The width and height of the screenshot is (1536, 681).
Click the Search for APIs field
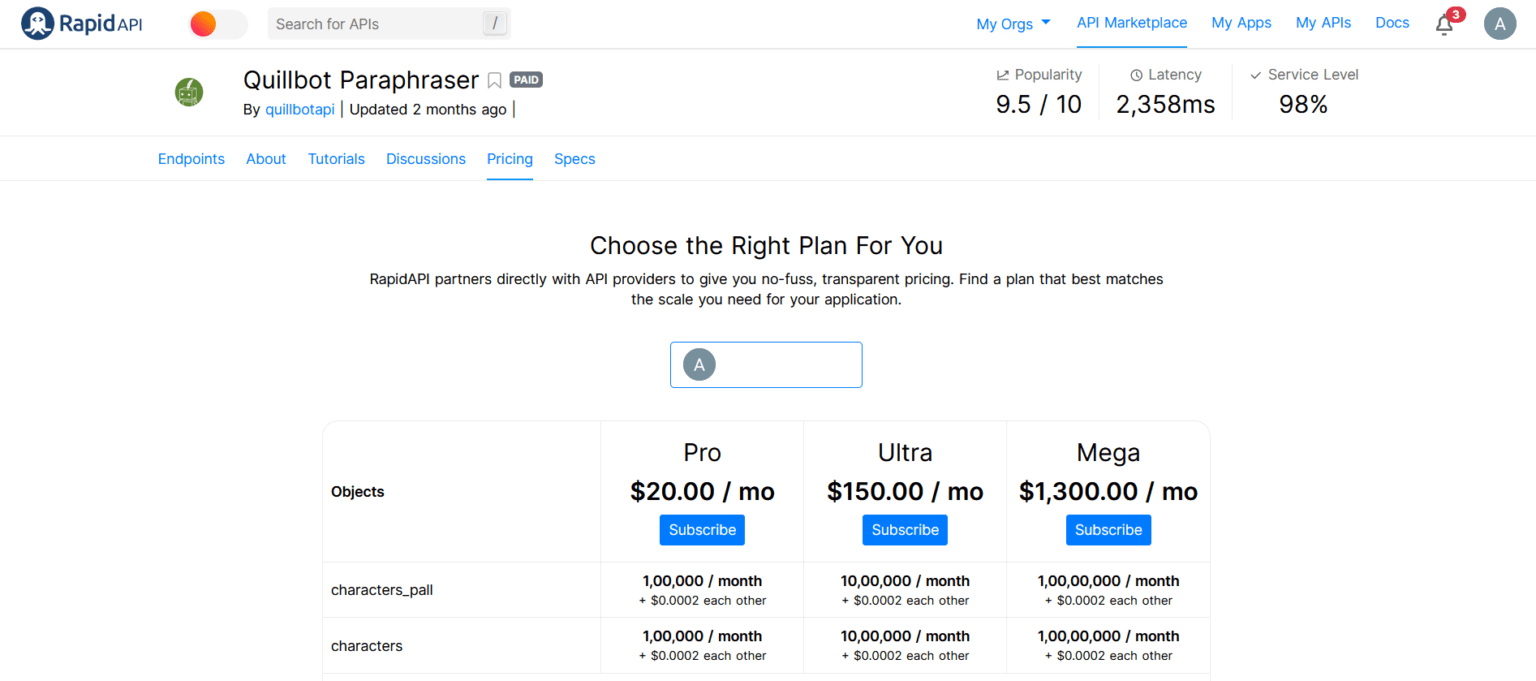tap(389, 24)
